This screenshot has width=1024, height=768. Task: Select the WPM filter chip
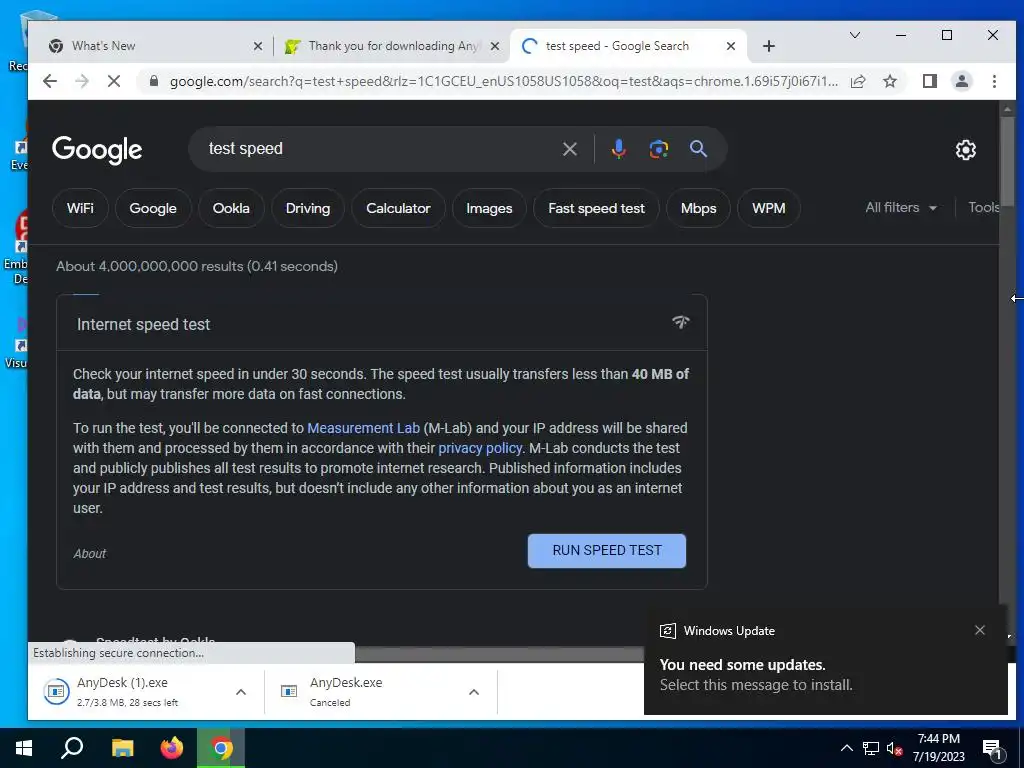[x=769, y=208]
